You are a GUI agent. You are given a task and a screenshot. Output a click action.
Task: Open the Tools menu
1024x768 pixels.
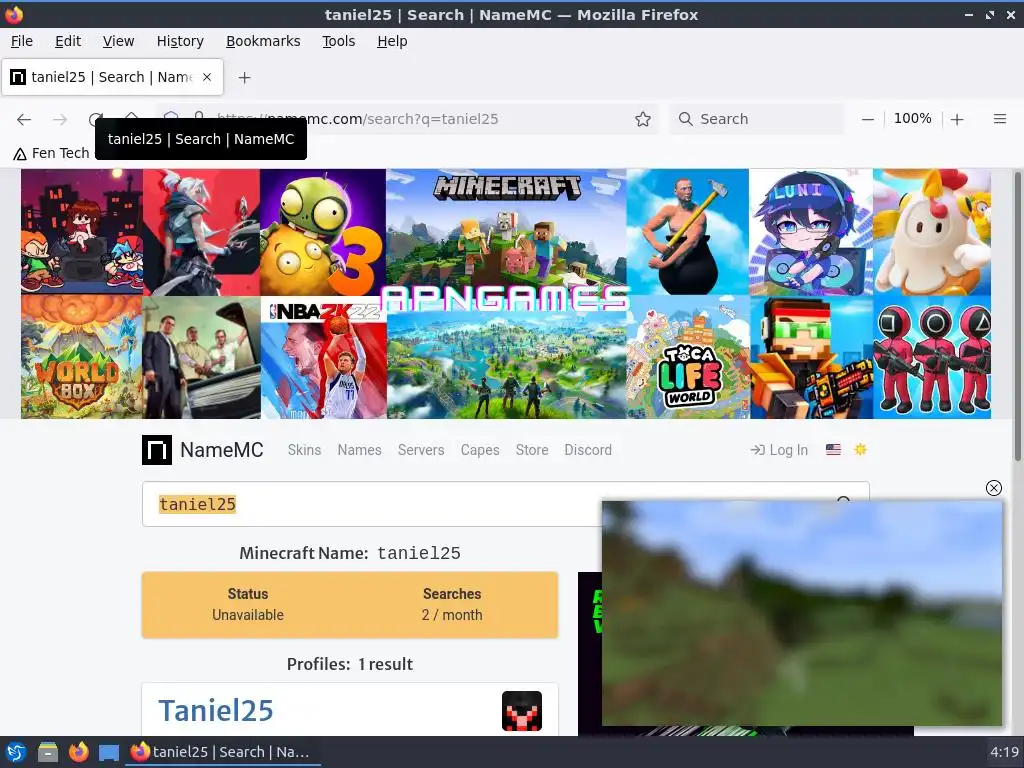[338, 41]
